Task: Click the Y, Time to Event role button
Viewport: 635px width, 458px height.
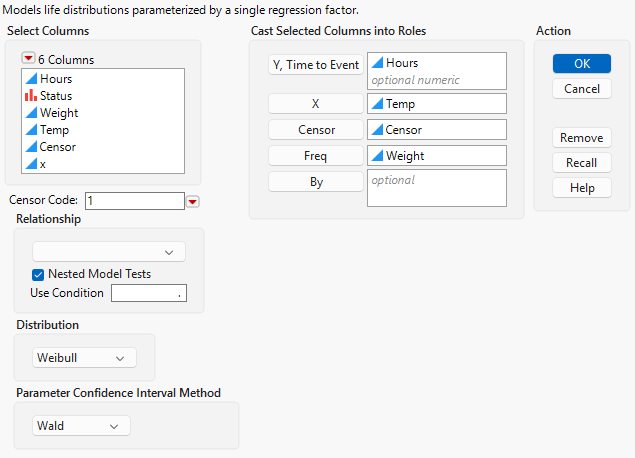Action: pyautogui.click(x=315, y=65)
